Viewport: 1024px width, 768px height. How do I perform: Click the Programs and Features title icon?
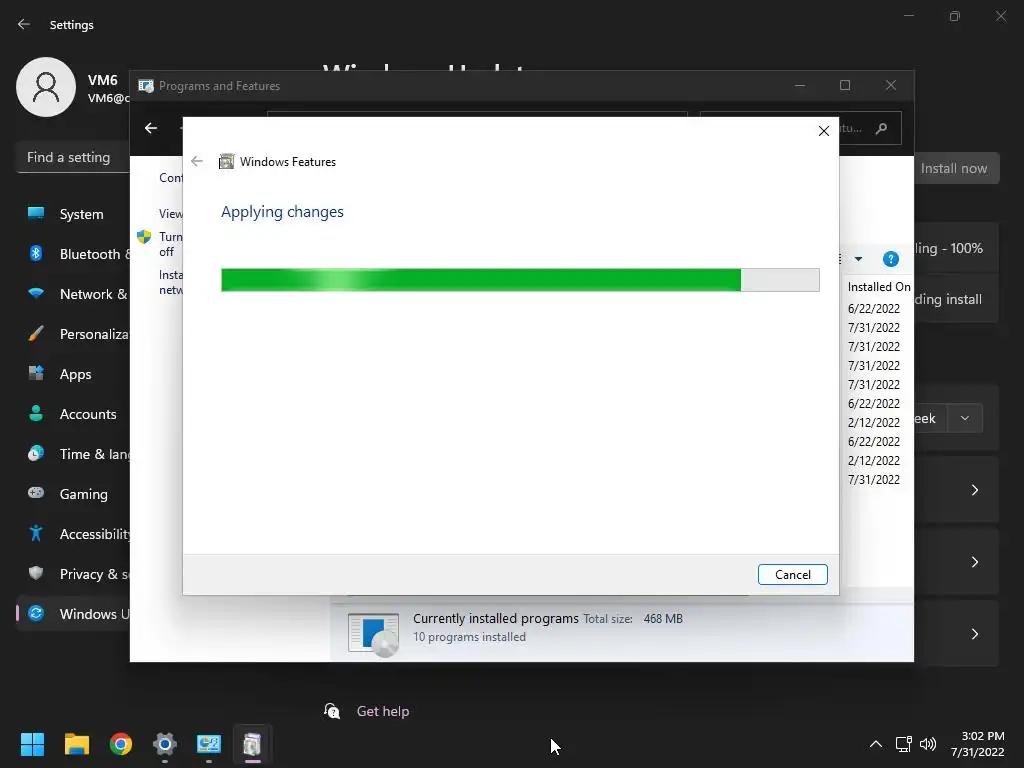tap(146, 86)
